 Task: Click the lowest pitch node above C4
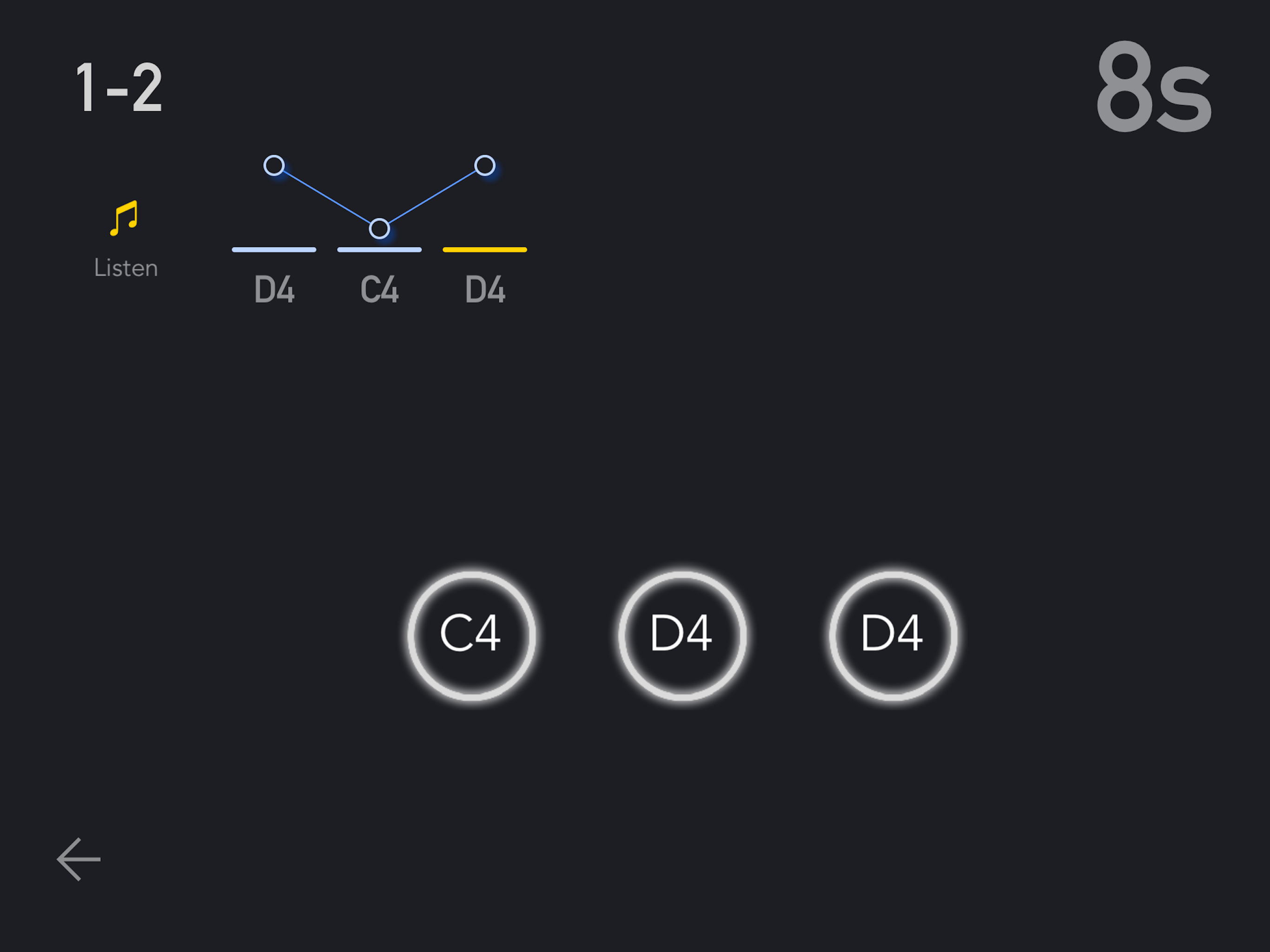(379, 229)
